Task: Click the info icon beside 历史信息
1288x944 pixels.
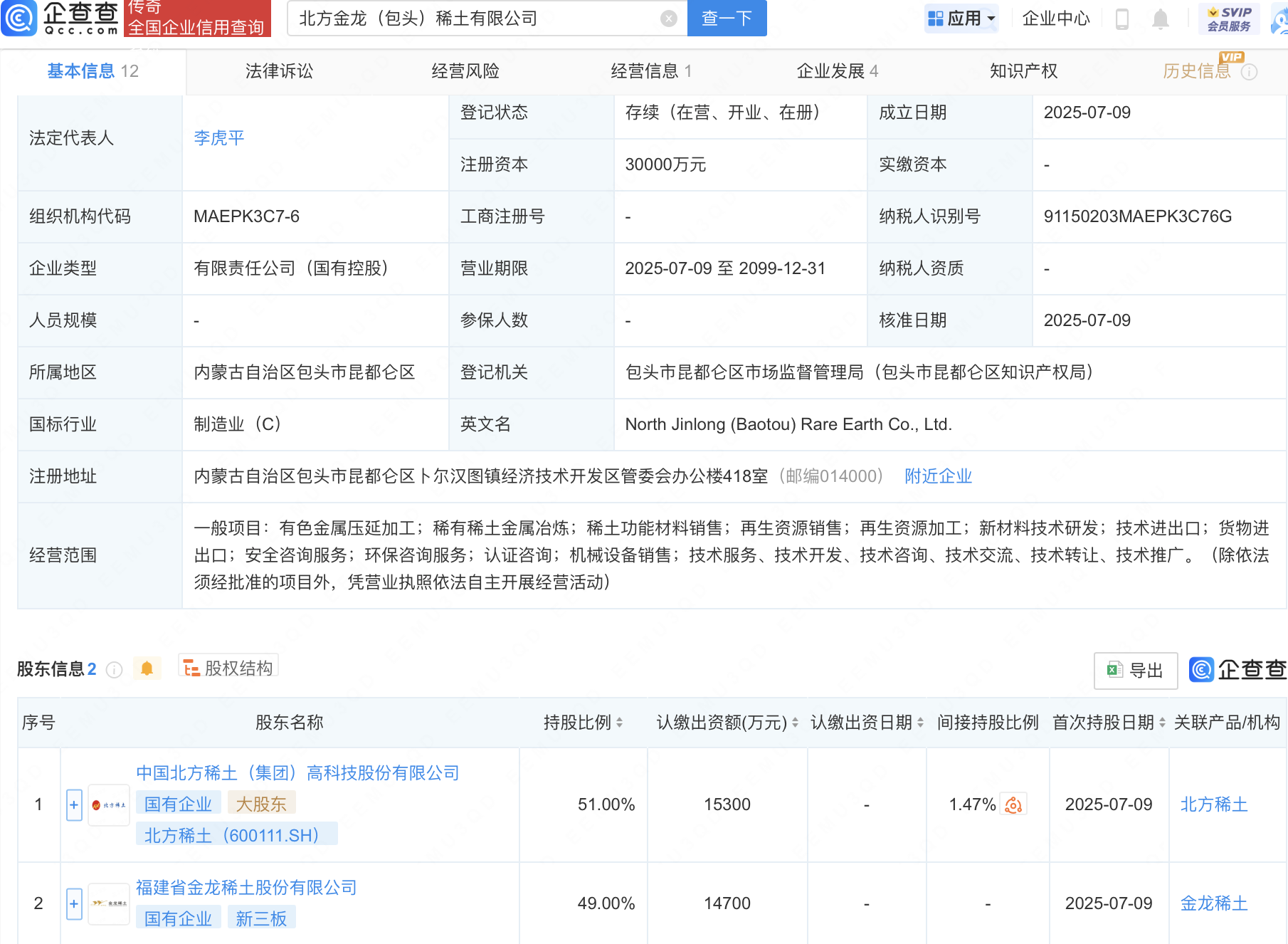Action: (x=1250, y=72)
